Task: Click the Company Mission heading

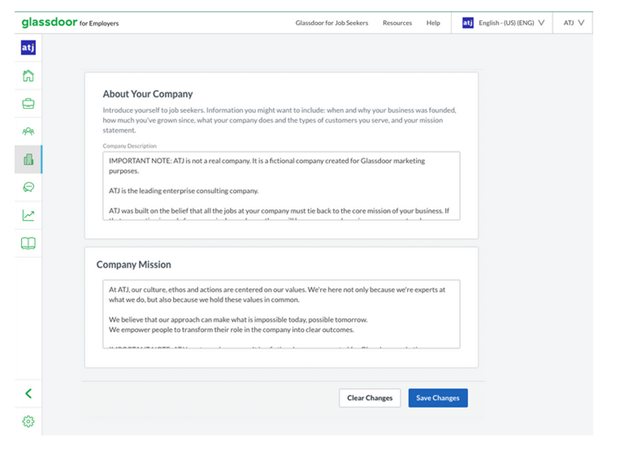Action: click(x=134, y=265)
